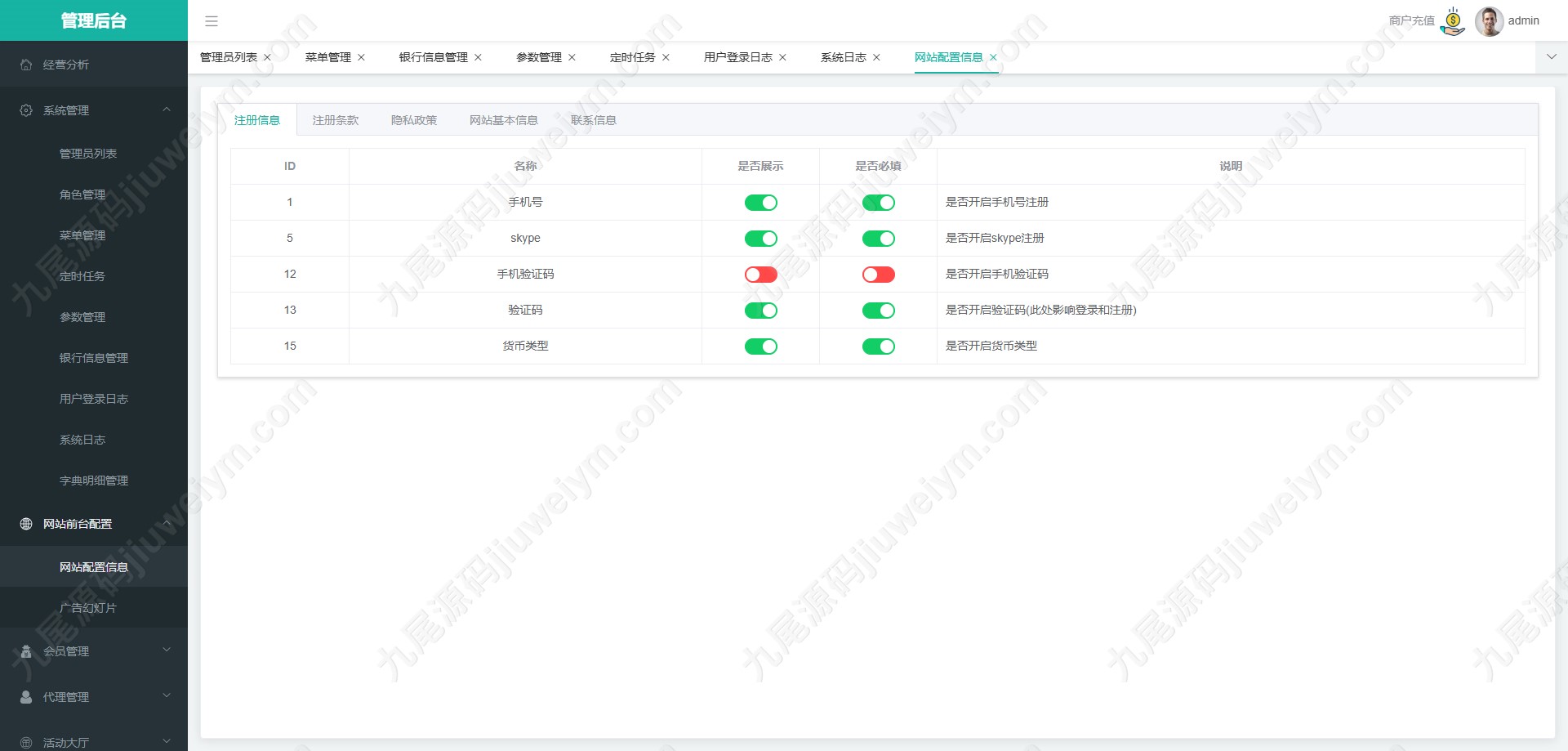The height and width of the screenshot is (751, 1568).
Task: Toggle 是否展示 switch for 货币类型
Action: pyautogui.click(x=760, y=346)
